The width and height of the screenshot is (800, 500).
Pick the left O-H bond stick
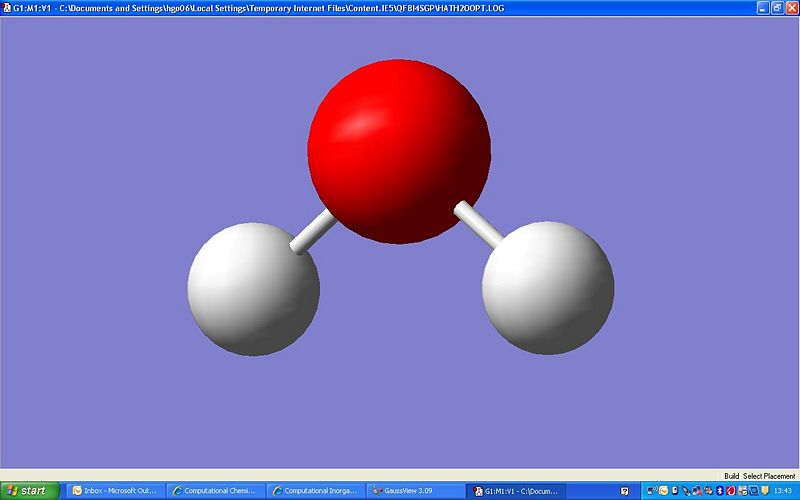coord(313,233)
